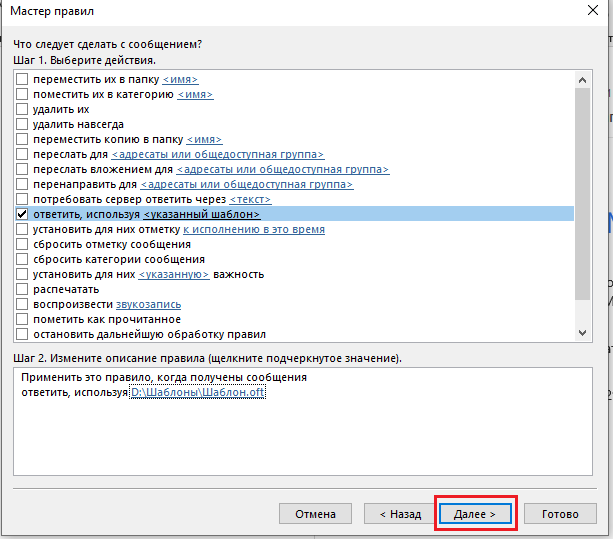Select 'удалить навсегда' row text

click(x=78, y=125)
